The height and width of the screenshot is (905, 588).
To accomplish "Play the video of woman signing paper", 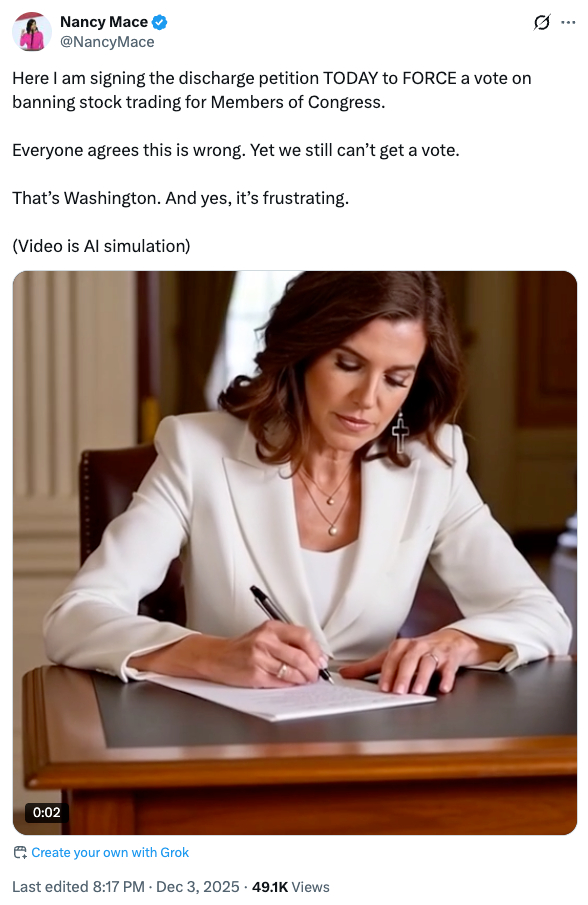I will (x=295, y=553).
